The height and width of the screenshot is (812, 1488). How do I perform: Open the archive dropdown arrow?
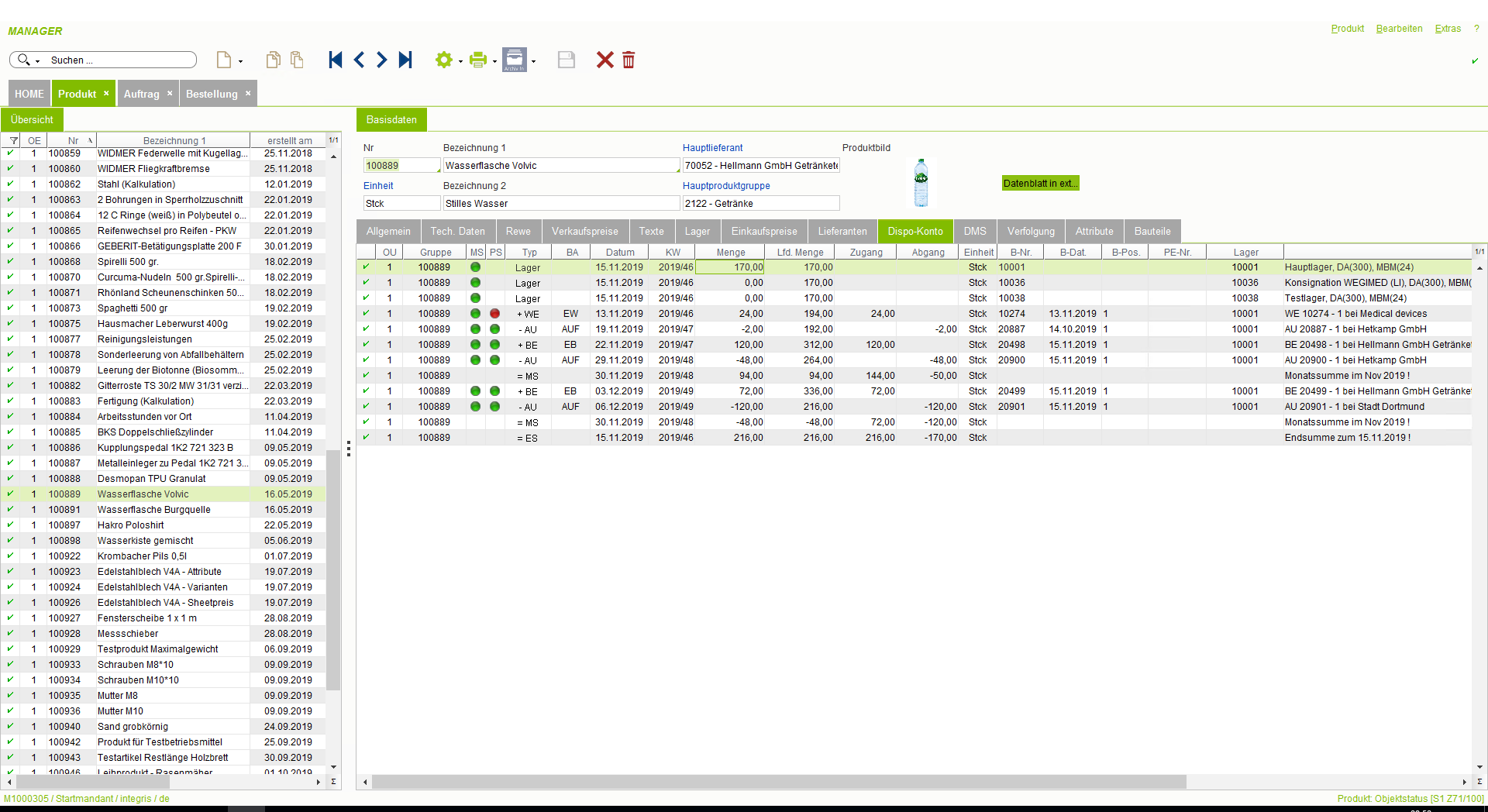(533, 61)
